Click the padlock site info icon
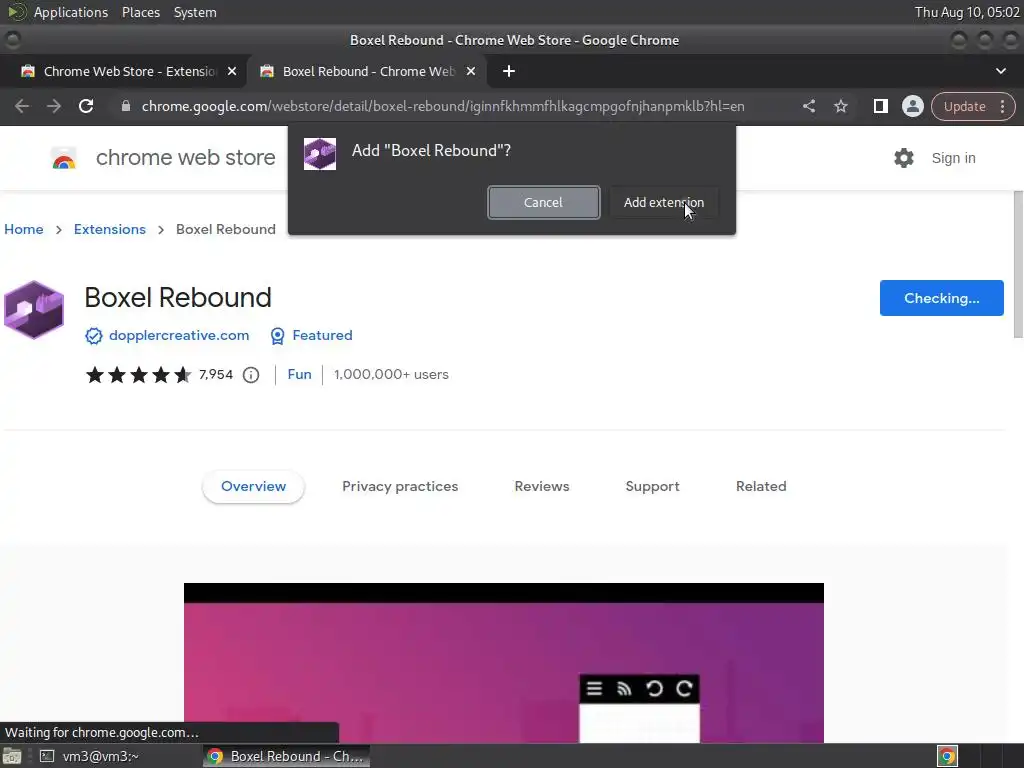 point(126,106)
